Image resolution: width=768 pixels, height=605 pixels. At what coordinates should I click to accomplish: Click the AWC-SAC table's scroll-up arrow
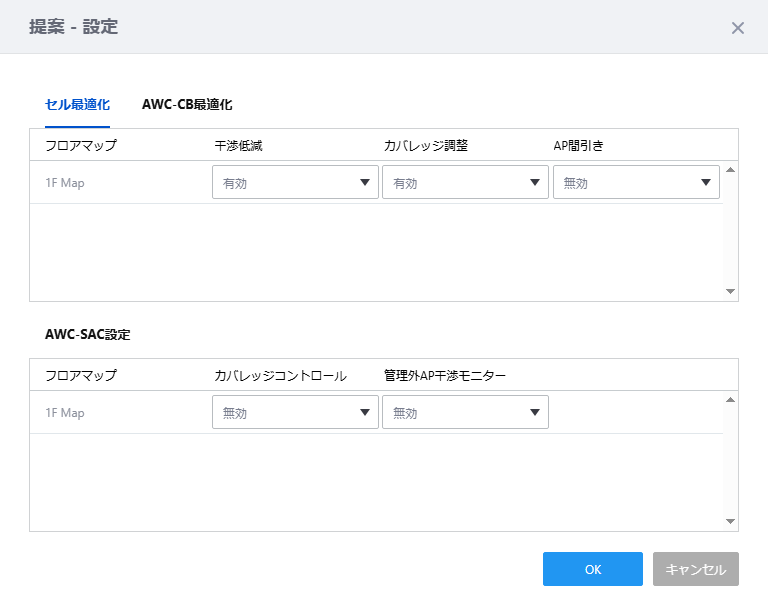(x=730, y=400)
